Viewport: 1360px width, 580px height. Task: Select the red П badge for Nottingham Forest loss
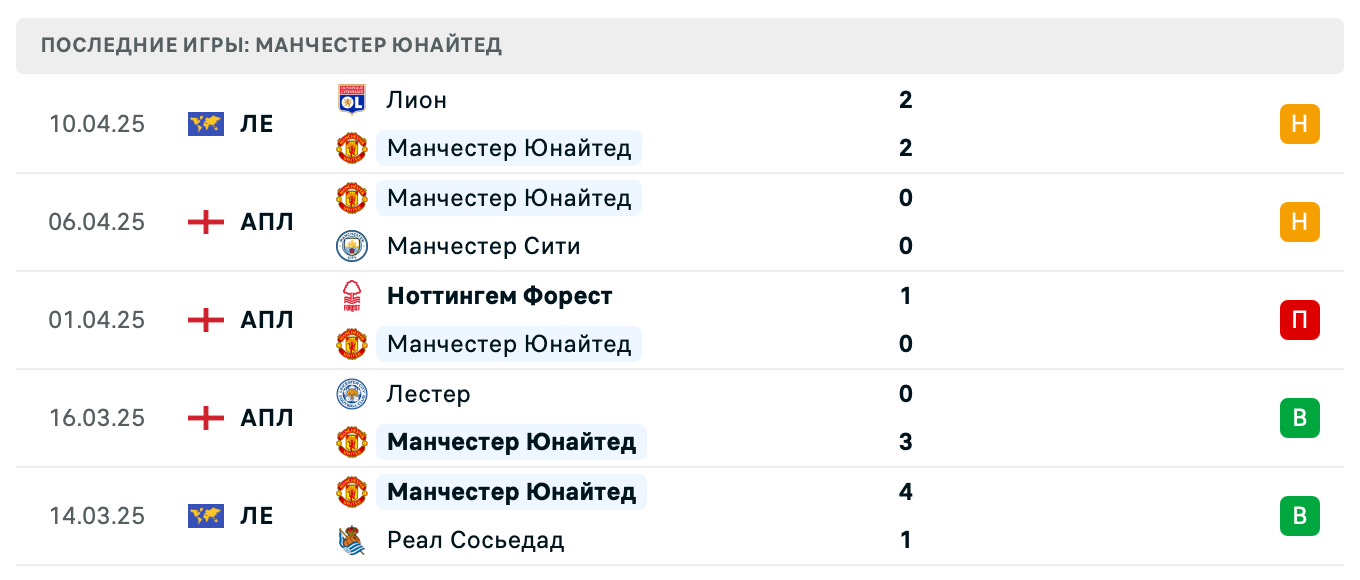[1299, 320]
